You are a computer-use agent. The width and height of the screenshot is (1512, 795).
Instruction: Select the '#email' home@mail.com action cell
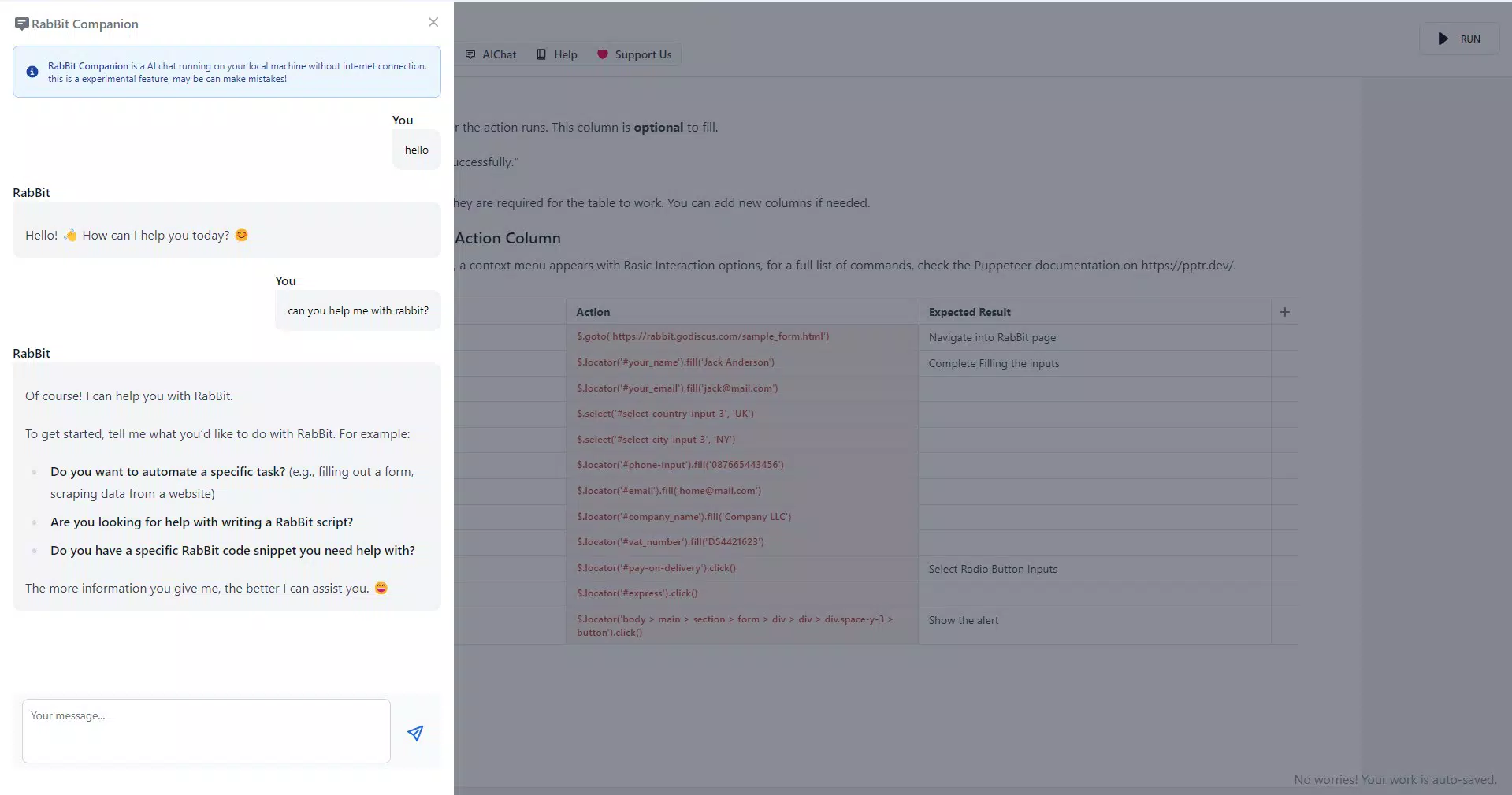pyautogui.click(x=742, y=492)
